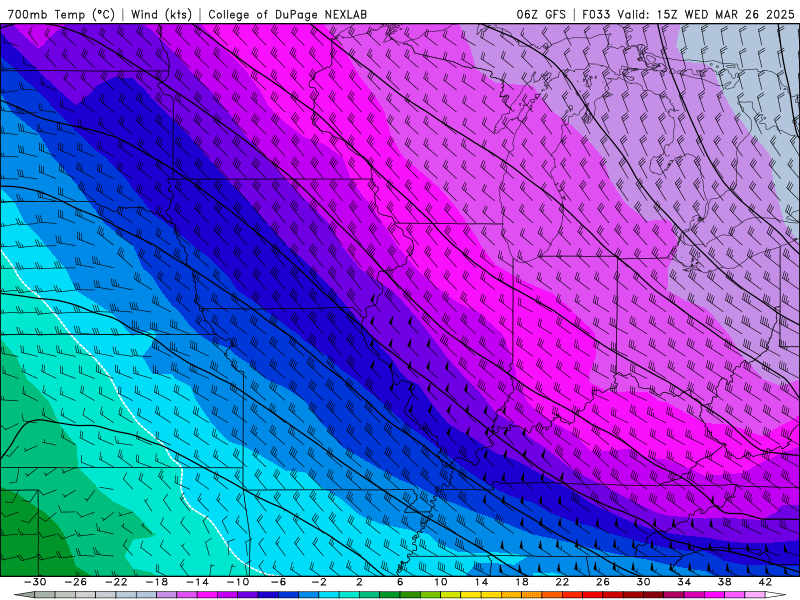Pick the 26 scale number
Viewport: 800px width, 600px height.
click(603, 582)
